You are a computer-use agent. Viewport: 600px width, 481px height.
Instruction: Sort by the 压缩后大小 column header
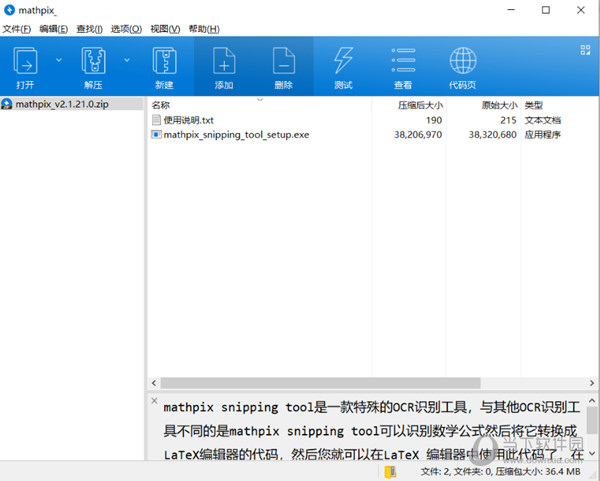click(420, 105)
